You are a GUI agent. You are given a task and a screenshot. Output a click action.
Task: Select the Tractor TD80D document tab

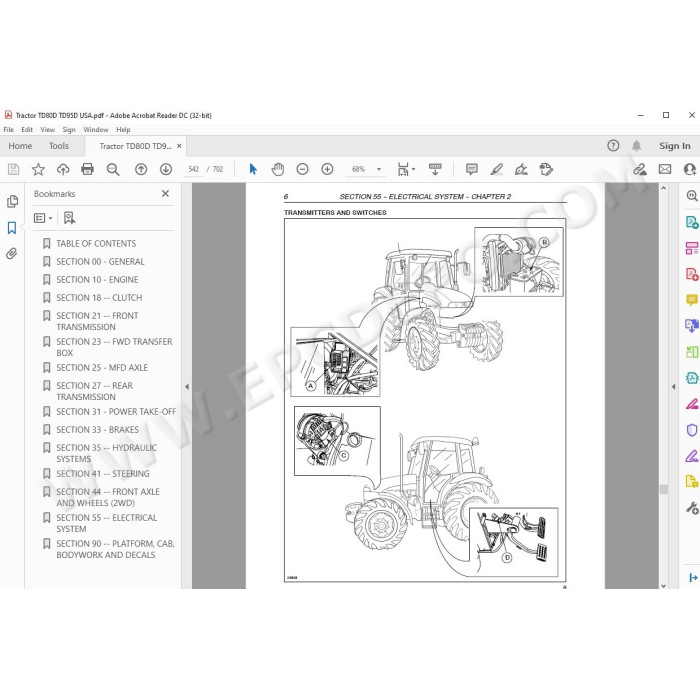click(135, 146)
